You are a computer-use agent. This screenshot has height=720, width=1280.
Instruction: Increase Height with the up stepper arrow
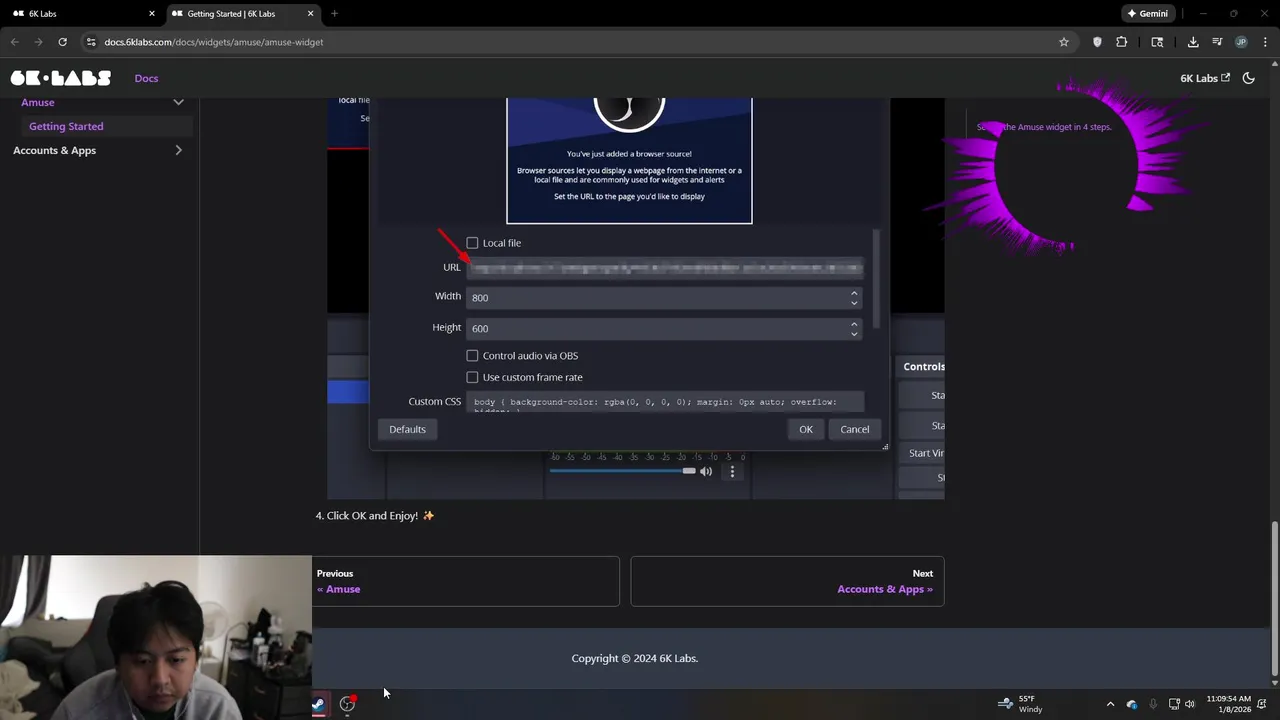point(854,323)
